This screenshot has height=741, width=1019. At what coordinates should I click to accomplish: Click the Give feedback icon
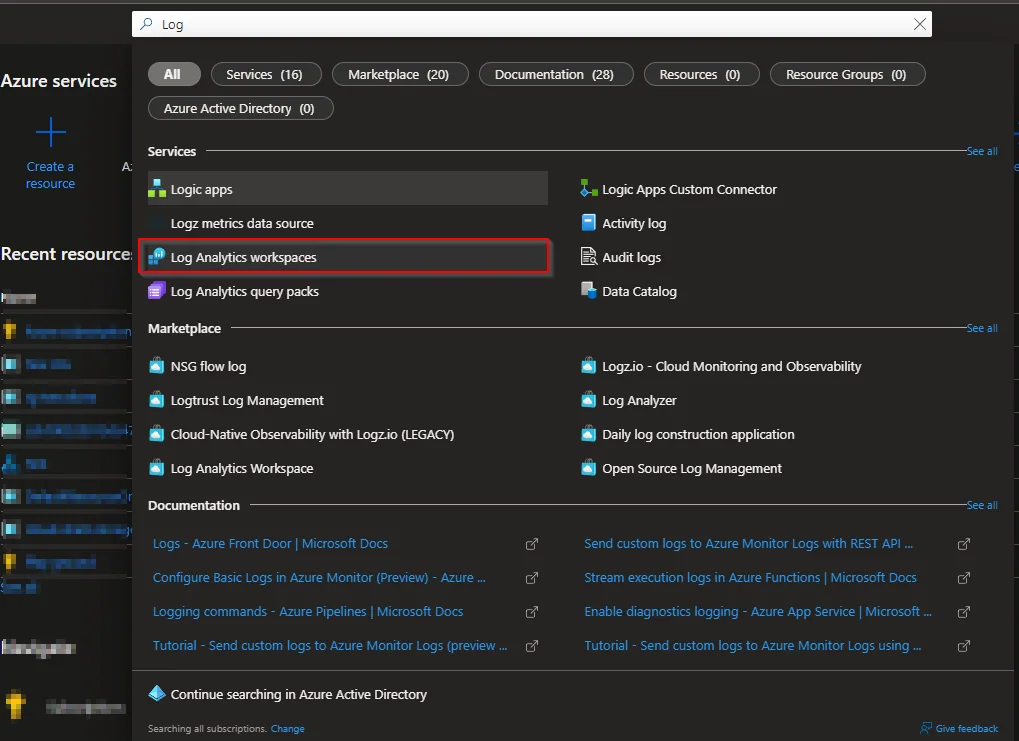coord(926,729)
